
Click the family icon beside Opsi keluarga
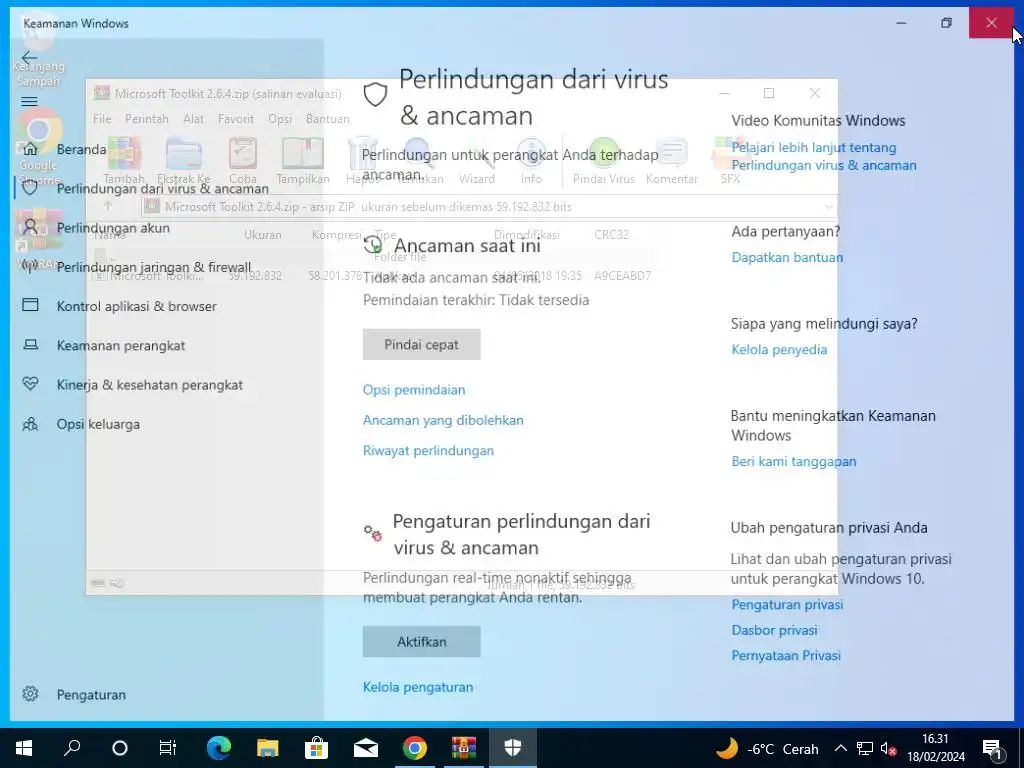coord(30,424)
